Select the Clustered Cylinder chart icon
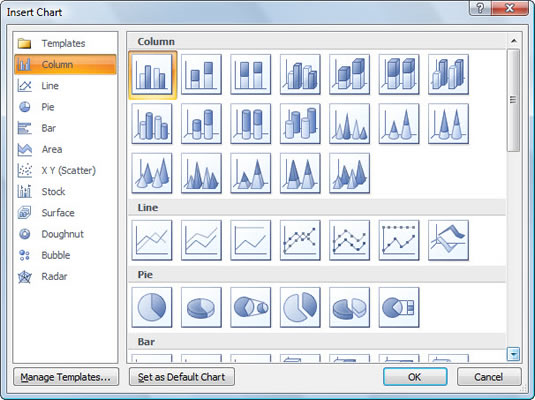535x400 pixels. click(152, 124)
